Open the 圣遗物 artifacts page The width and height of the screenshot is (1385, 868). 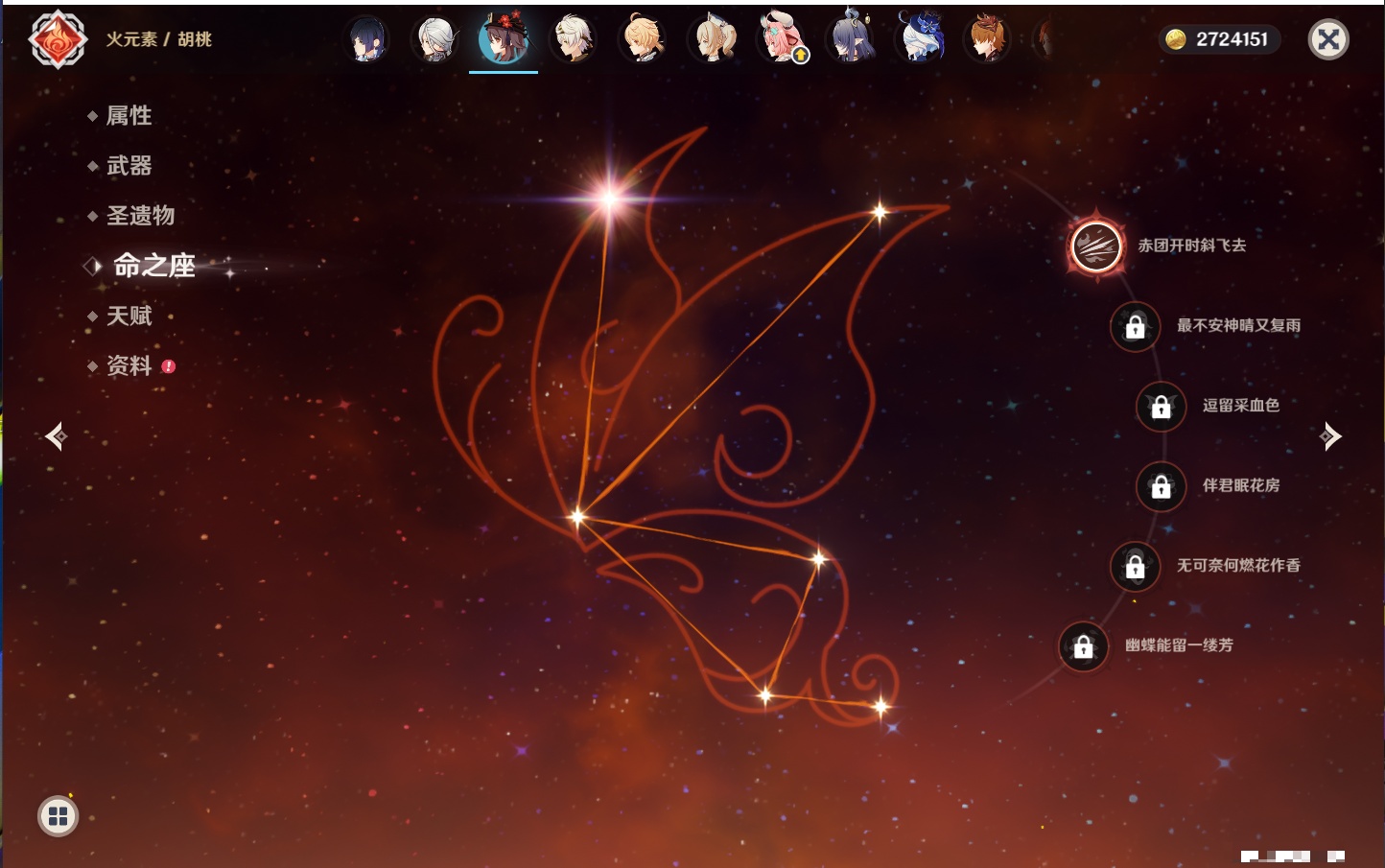[x=140, y=216]
